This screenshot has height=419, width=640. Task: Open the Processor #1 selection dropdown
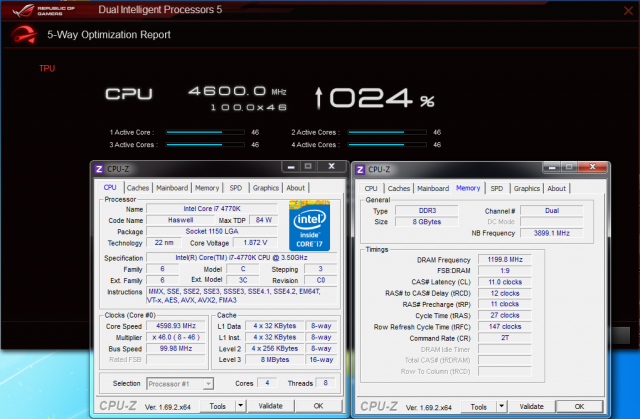pyautogui.click(x=180, y=384)
